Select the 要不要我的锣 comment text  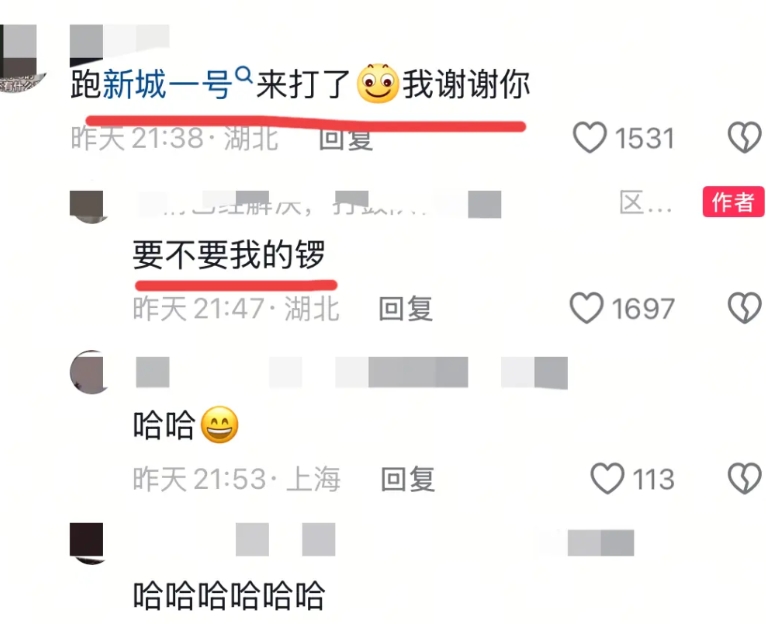tap(229, 255)
